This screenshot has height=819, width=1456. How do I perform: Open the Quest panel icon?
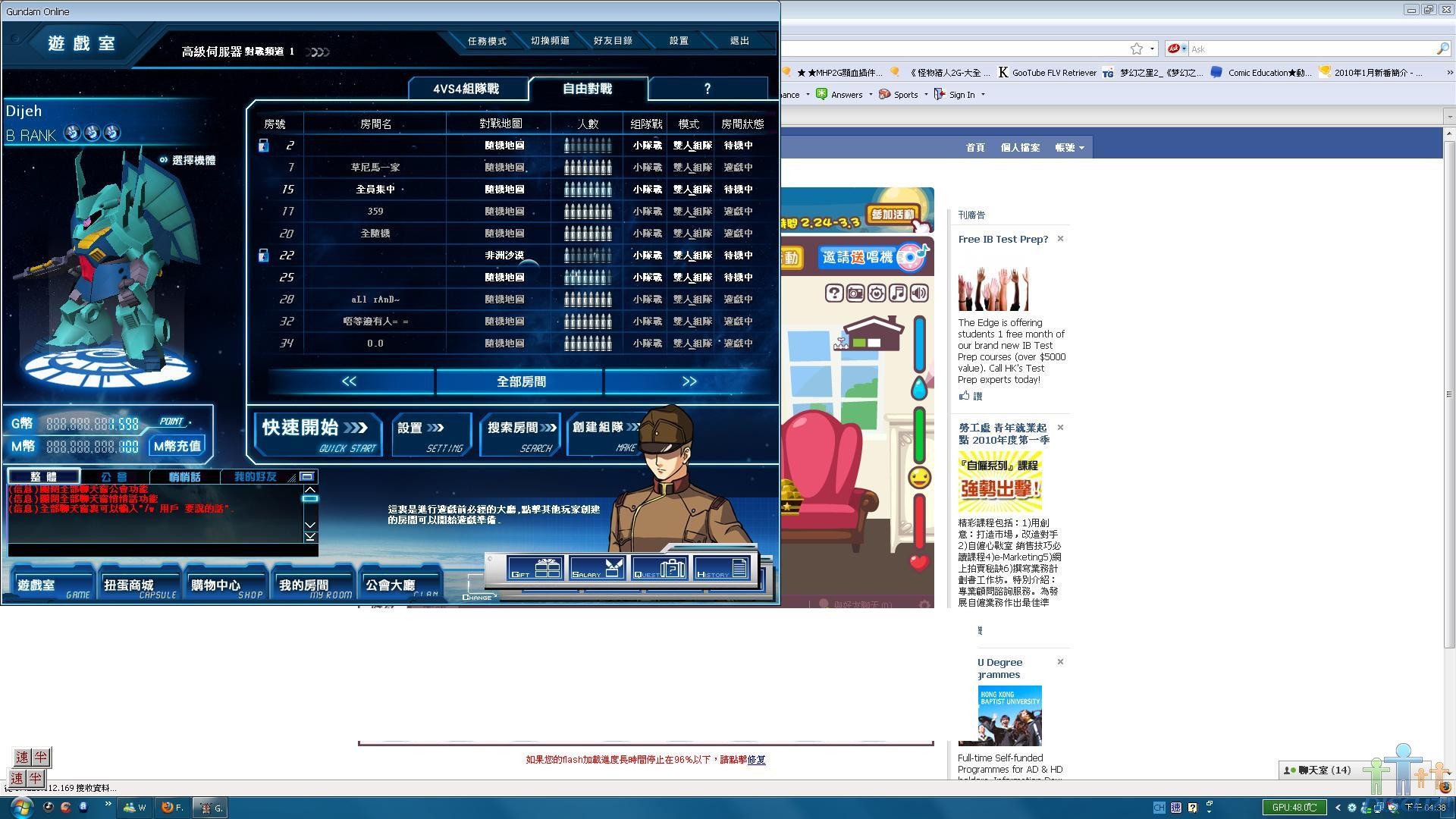pyautogui.click(x=660, y=568)
